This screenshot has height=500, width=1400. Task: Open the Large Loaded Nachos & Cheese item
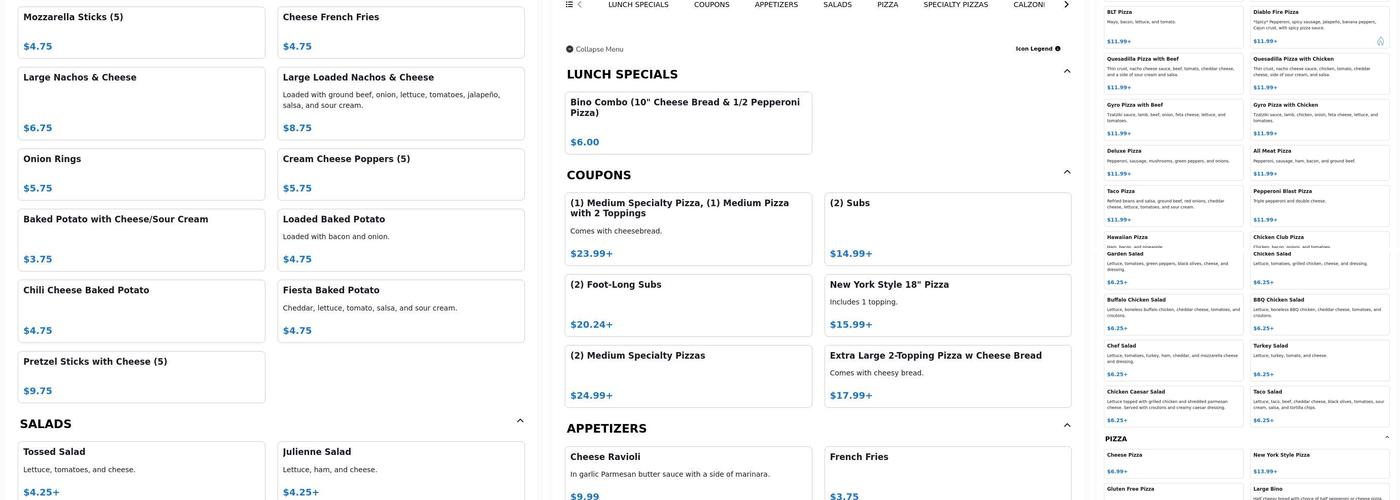(400, 103)
